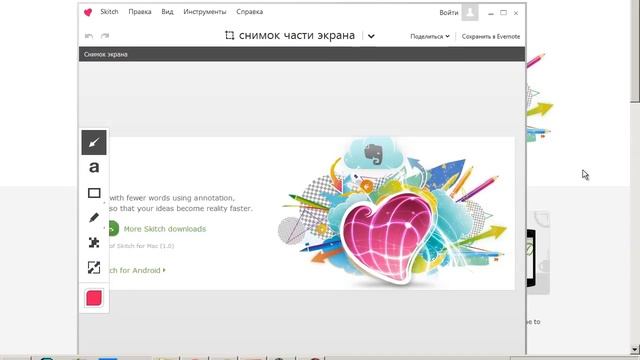Click the screen snap crop icon
640x360 pixels.
[229, 36]
